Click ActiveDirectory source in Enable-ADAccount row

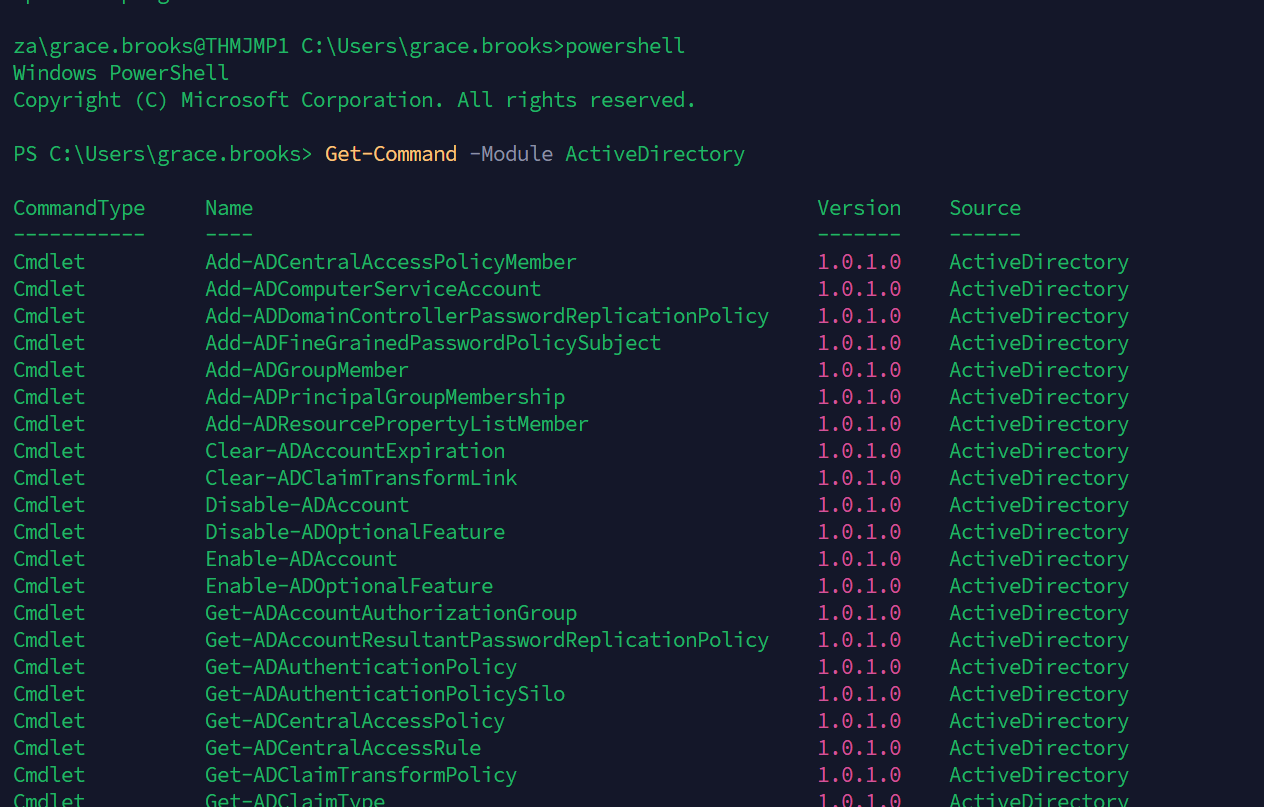(1039, 559)
